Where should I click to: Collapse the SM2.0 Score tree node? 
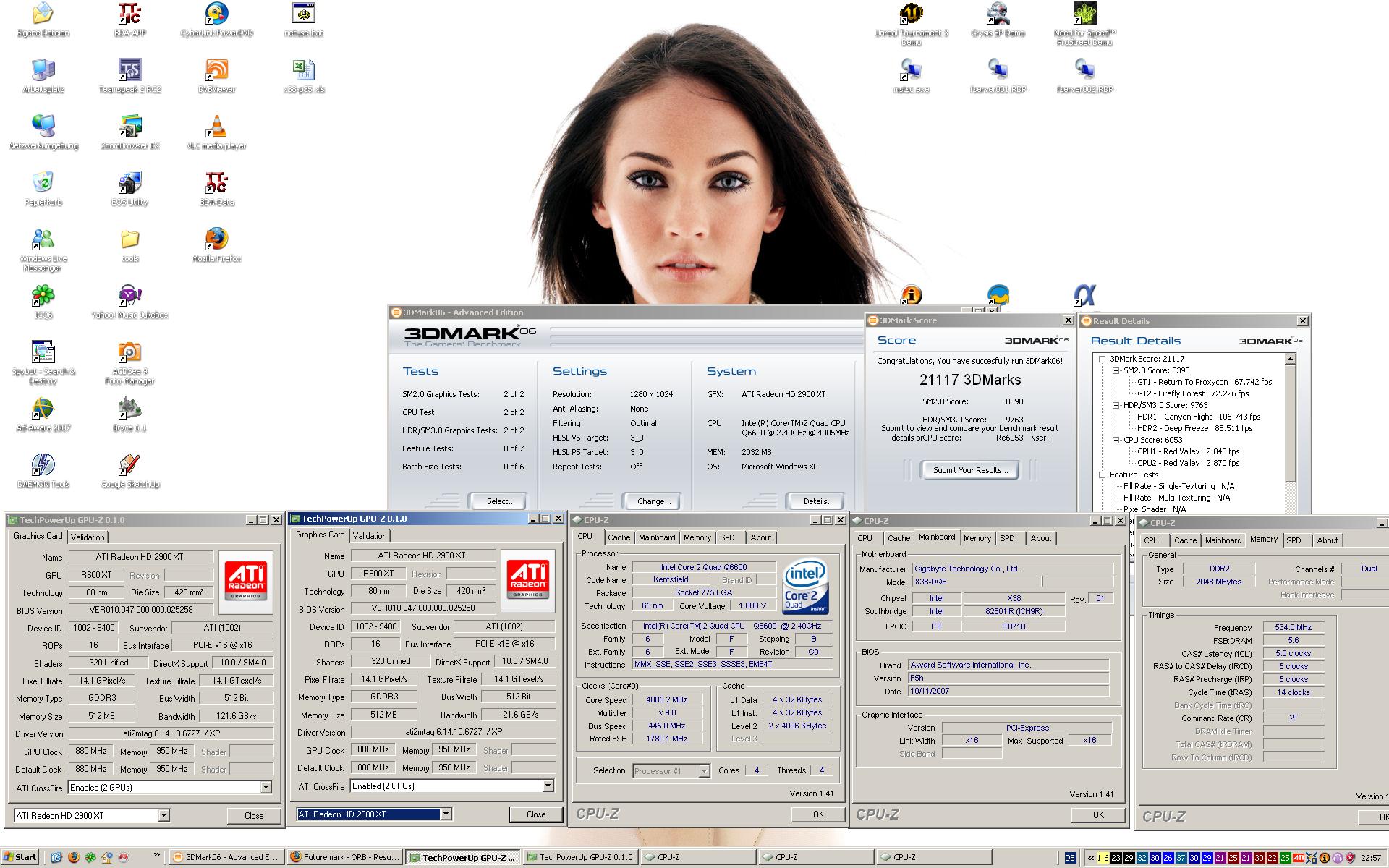coord(1116,370)
